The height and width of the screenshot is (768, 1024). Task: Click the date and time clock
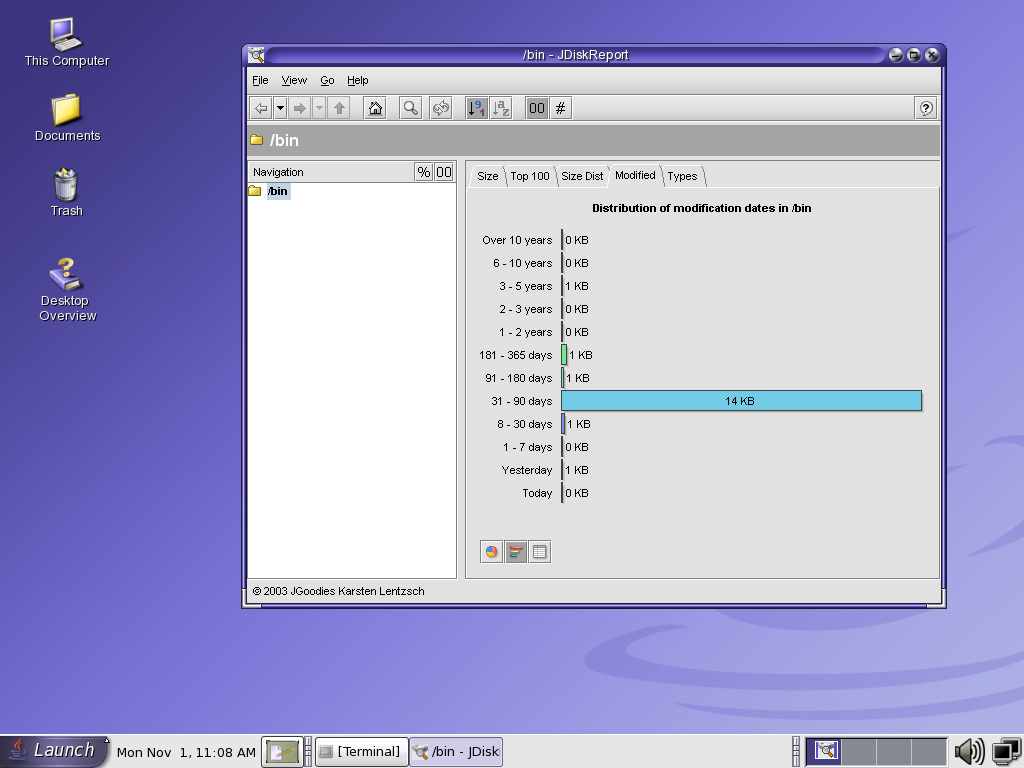point(186,752)
